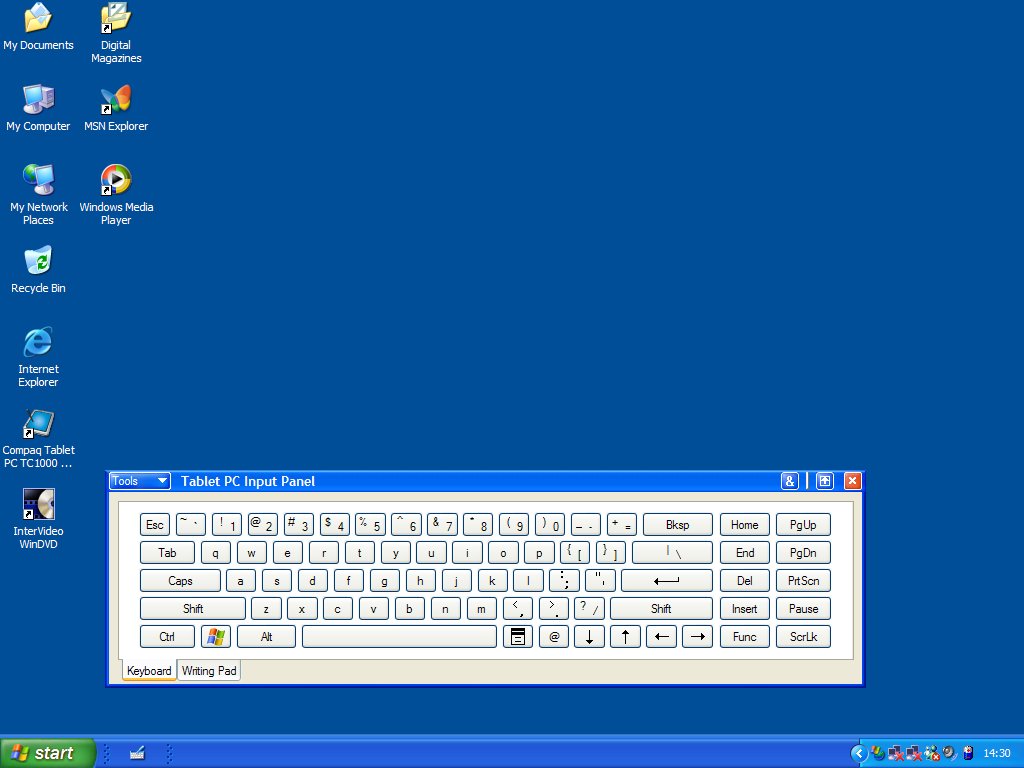Click the semicolon colon key
Image resolution: width=1024 pixels, height=768 pixels.
(564, 581)
